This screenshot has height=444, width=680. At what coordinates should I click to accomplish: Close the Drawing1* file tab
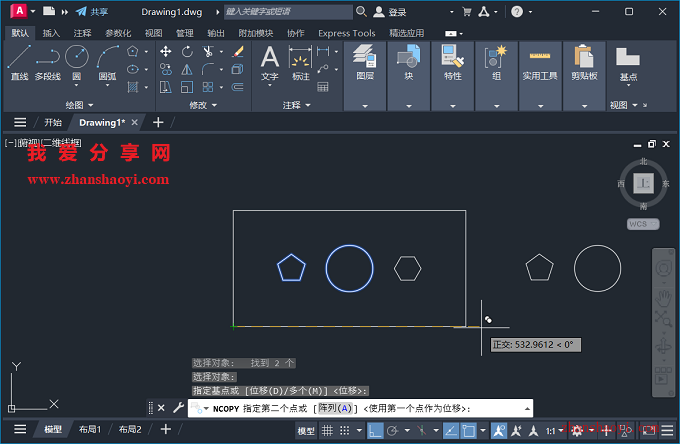(135, 123)
